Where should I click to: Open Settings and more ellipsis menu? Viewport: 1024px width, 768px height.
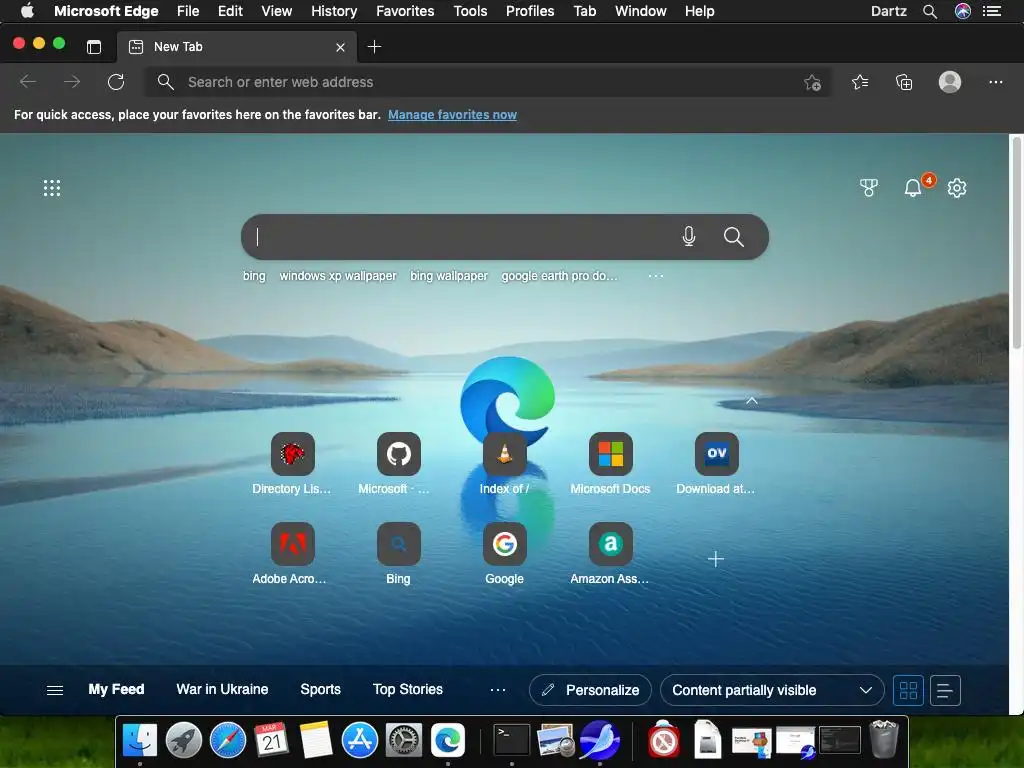(x=995, y=82)
